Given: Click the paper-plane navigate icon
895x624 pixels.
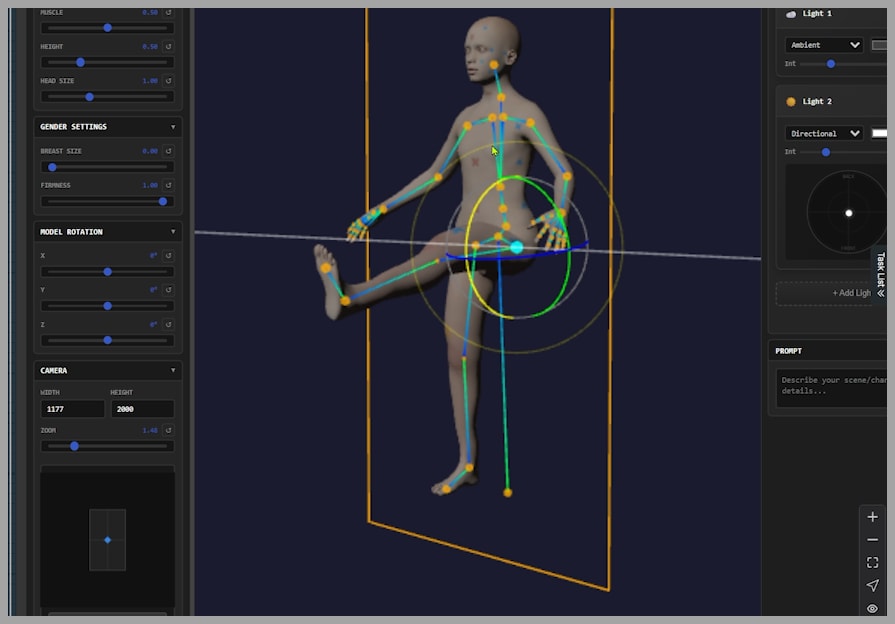Looking at the screenshot, I should 872,586.
